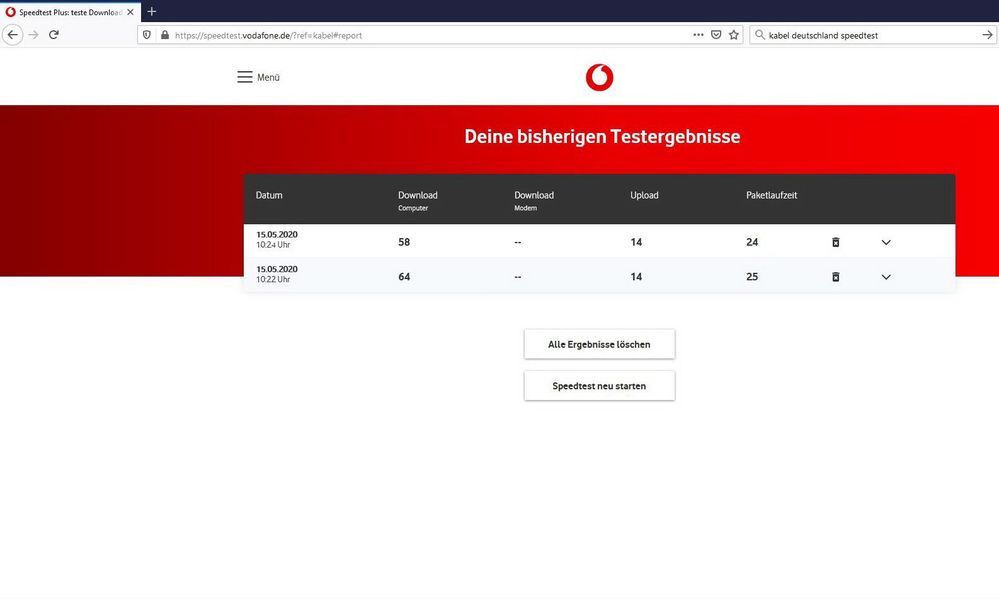Screen dimensions: 999x601
Task: Delete the 10:22 Uhr test result
Action: (835, 276)
